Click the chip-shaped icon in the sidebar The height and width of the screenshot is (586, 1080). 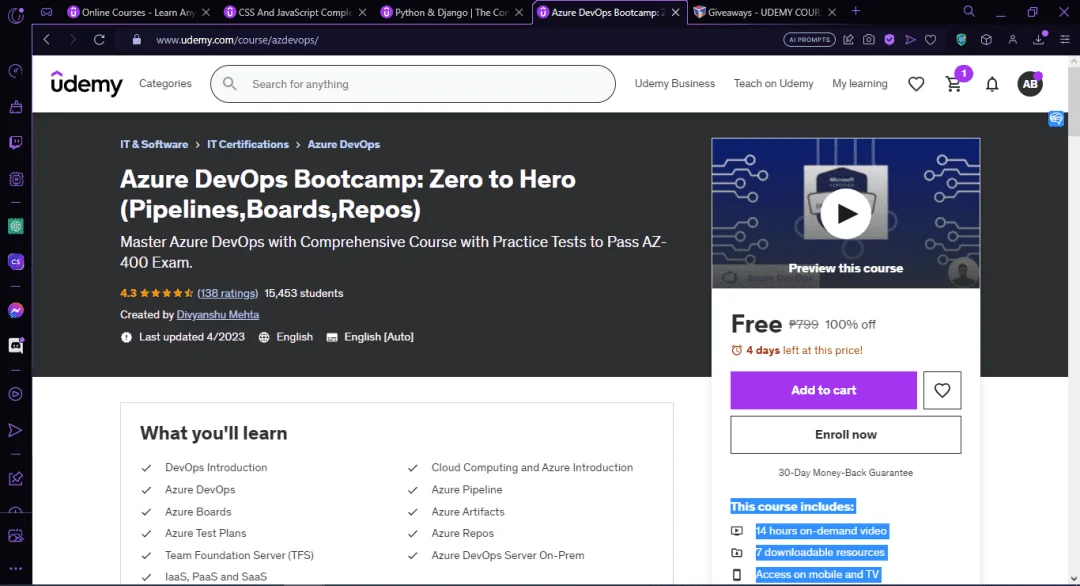[x=15, y=179]
